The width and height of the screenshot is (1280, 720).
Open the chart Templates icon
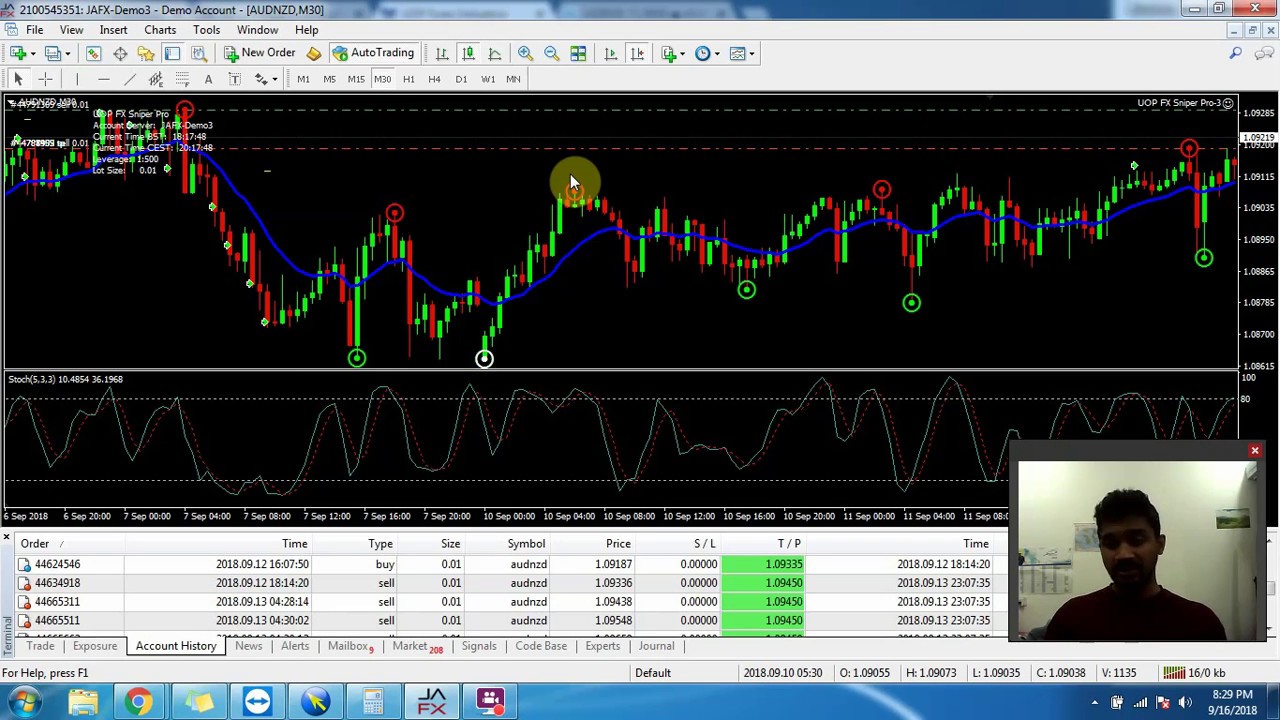738,53
